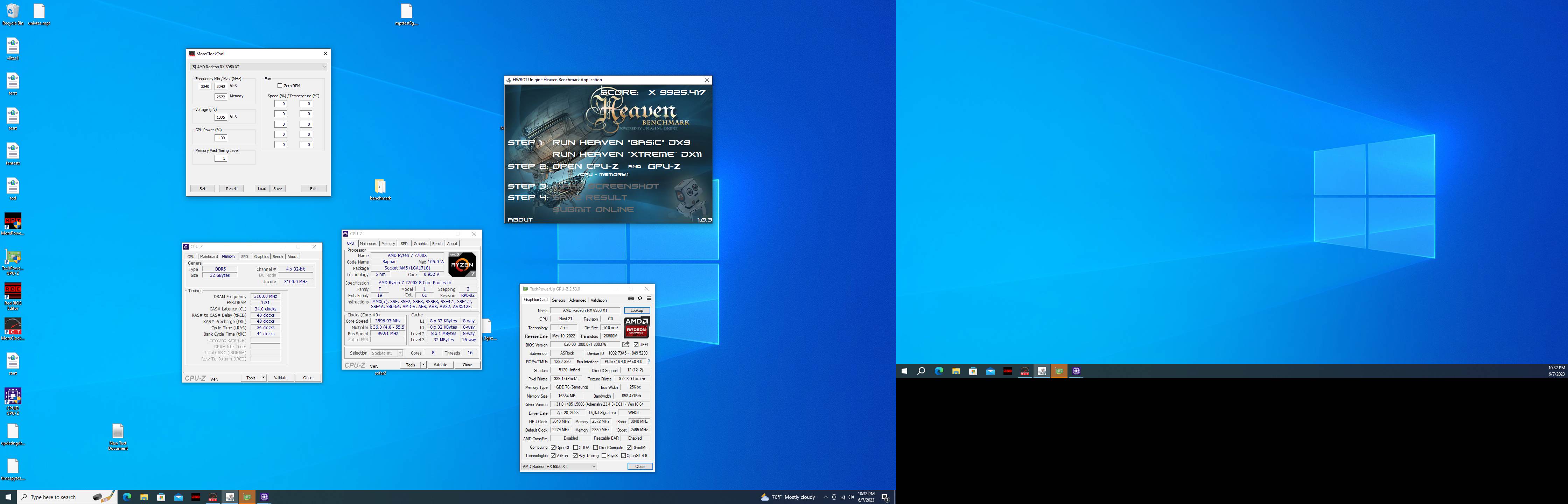Click the AMD Radeon Graphics logo in GPU-Z
The image size is (1568, 504).
pos(637,328)
